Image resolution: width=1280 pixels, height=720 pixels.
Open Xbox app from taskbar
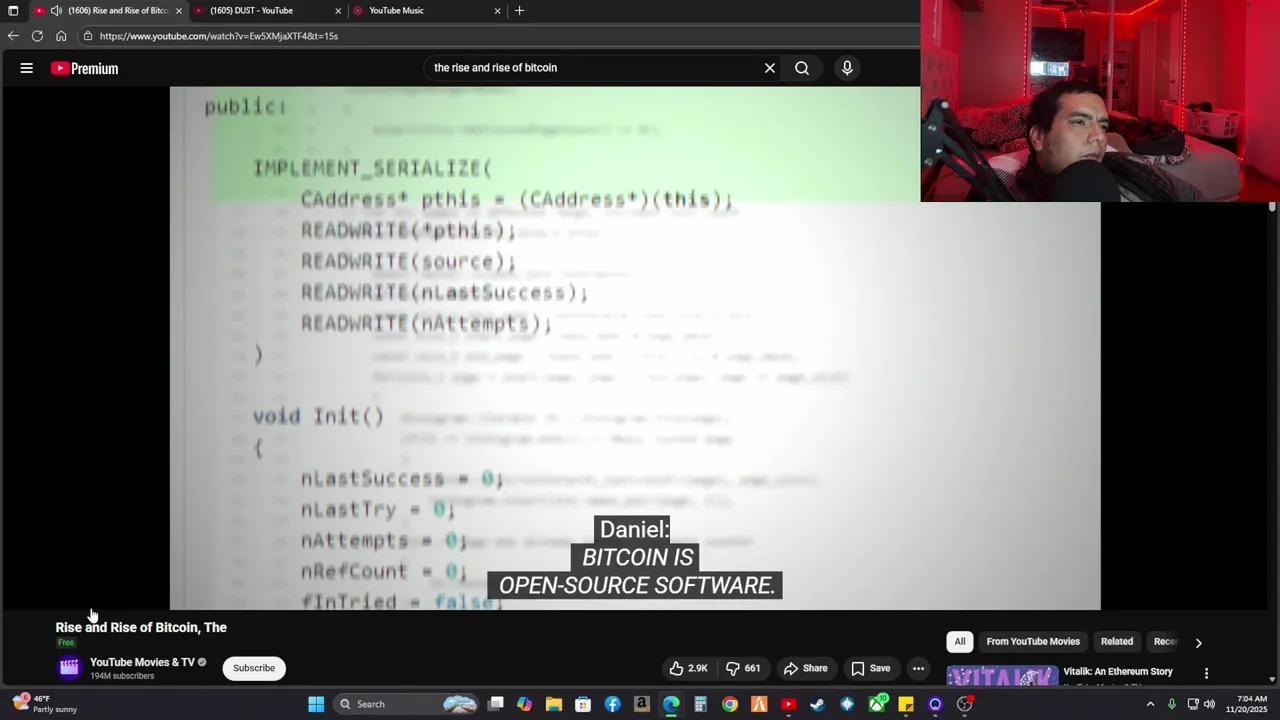[x=877, y=704]
